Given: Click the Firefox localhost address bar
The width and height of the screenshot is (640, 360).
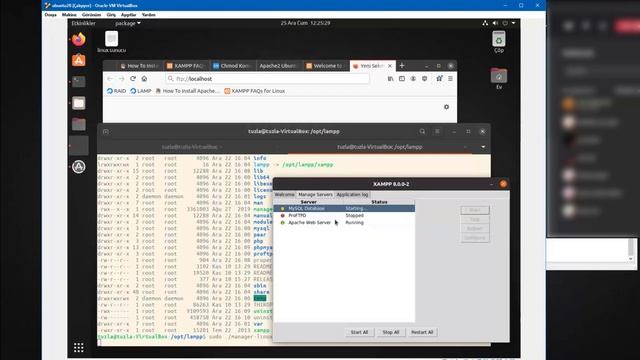Looking at the screenshot, I should point(267,79).
